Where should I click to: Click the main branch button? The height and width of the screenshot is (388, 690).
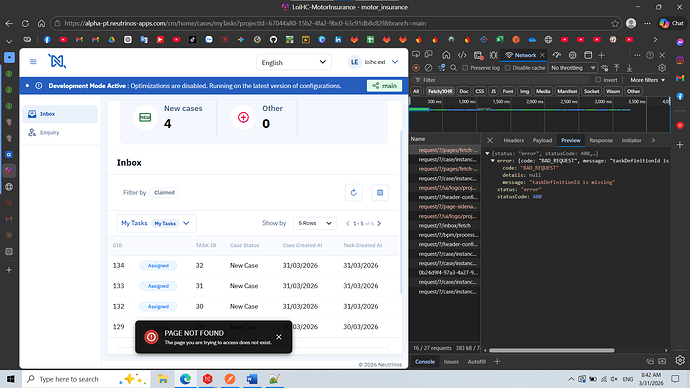tap(384, 86)
